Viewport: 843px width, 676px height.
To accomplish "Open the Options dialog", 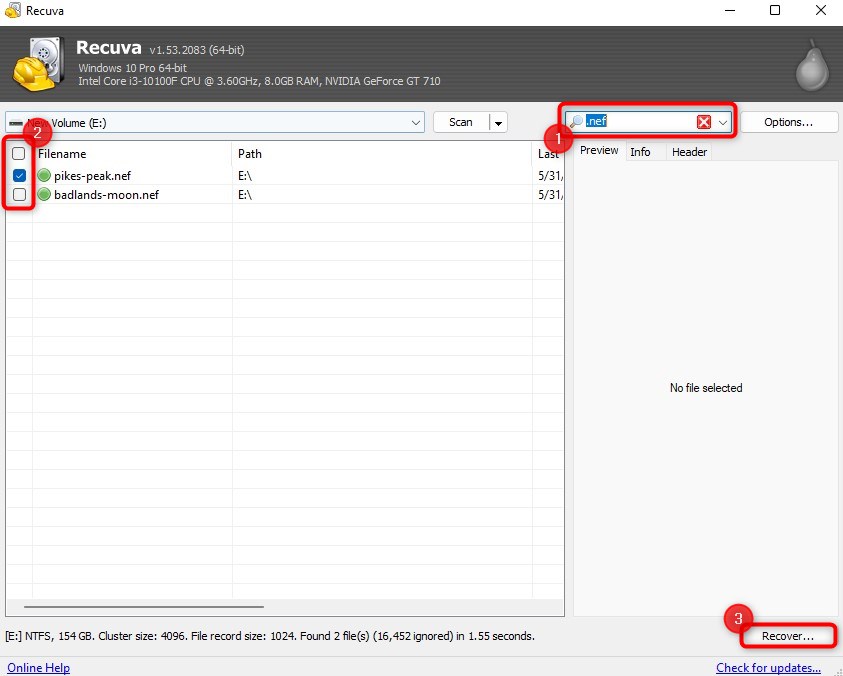I will pos(789,122).
